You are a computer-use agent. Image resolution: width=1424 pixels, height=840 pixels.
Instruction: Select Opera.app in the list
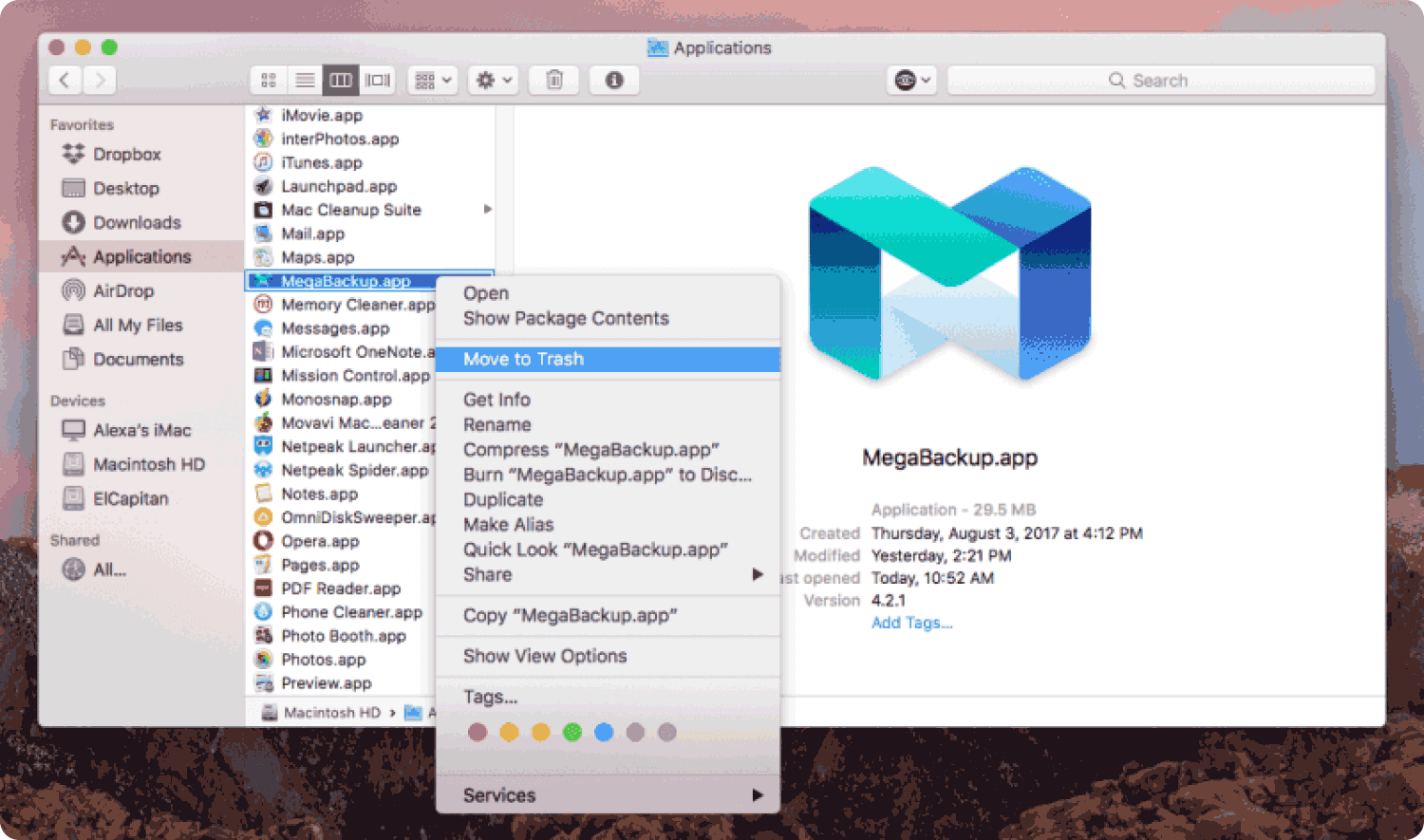[319, 541]
